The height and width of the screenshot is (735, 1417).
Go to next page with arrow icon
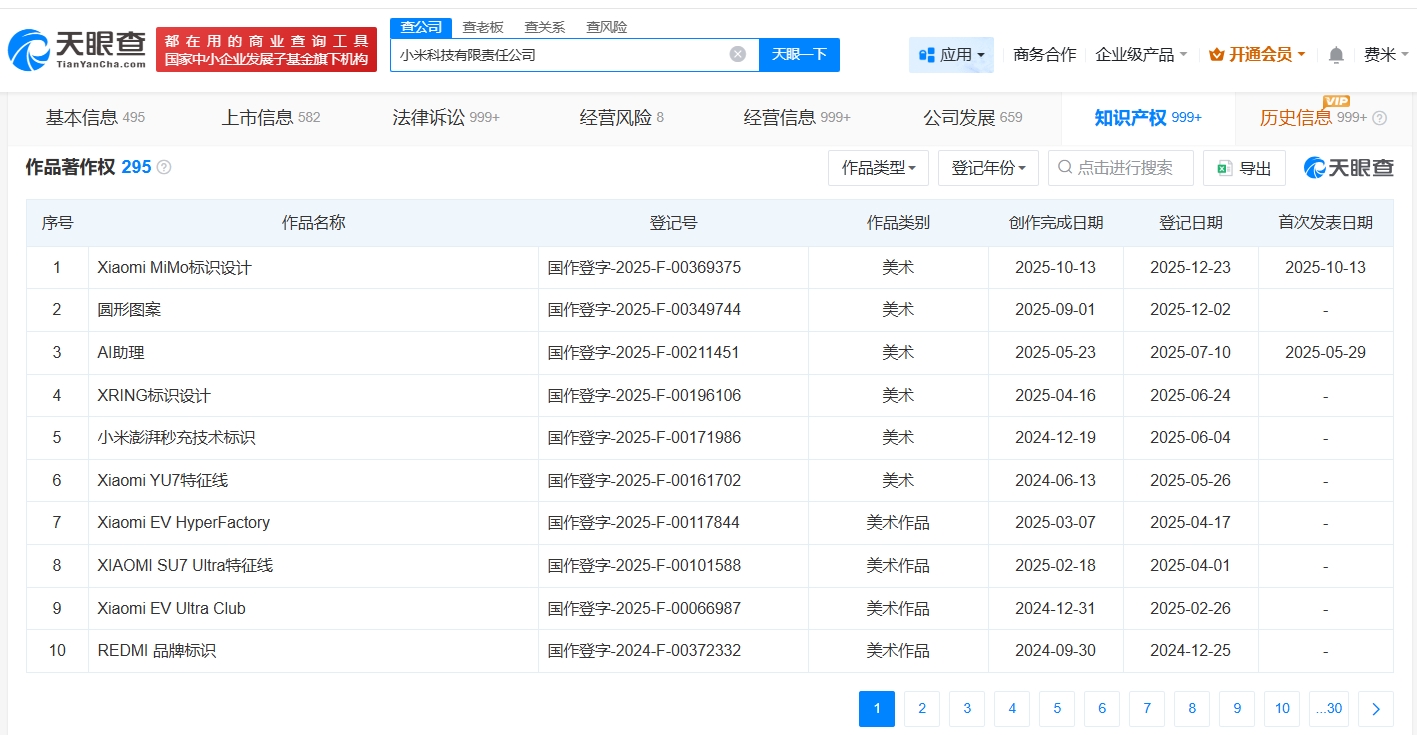(1376, 709)
